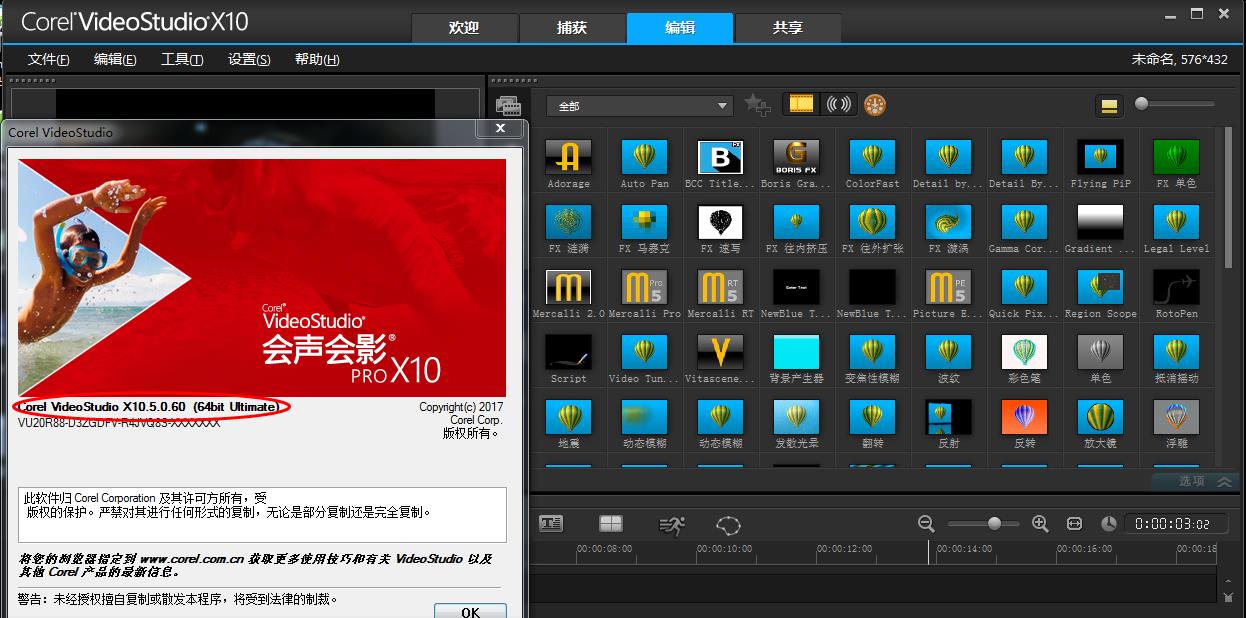Toggle show video filters button

tap(801, 104)
